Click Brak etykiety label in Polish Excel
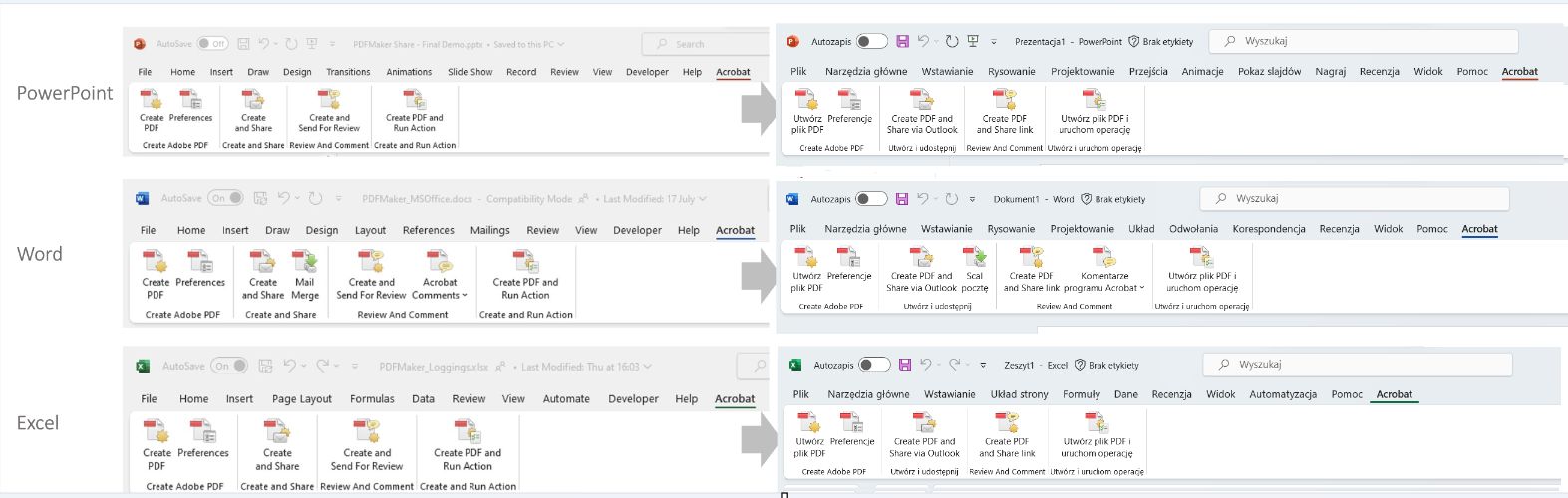Image resolution: width=1568 pixels, height=498 pixels. (1106, 366)
